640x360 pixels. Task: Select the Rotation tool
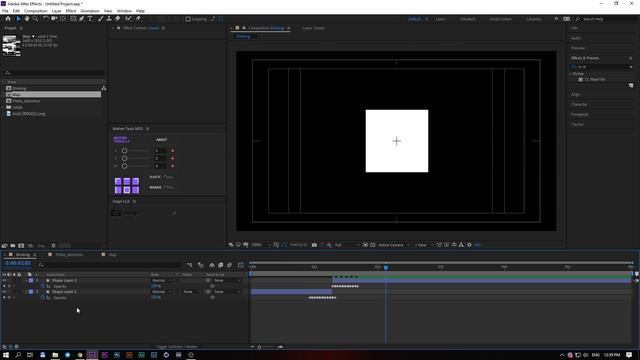tap(46, 19)
